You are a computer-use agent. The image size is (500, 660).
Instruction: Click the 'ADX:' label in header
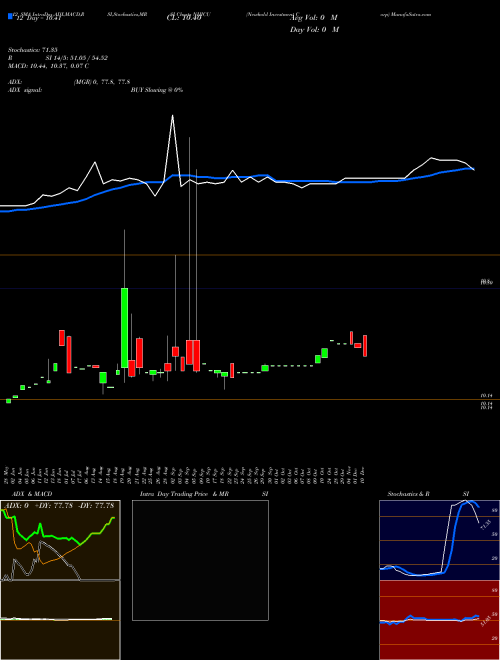pyautogui.click(x=15, y=82)
